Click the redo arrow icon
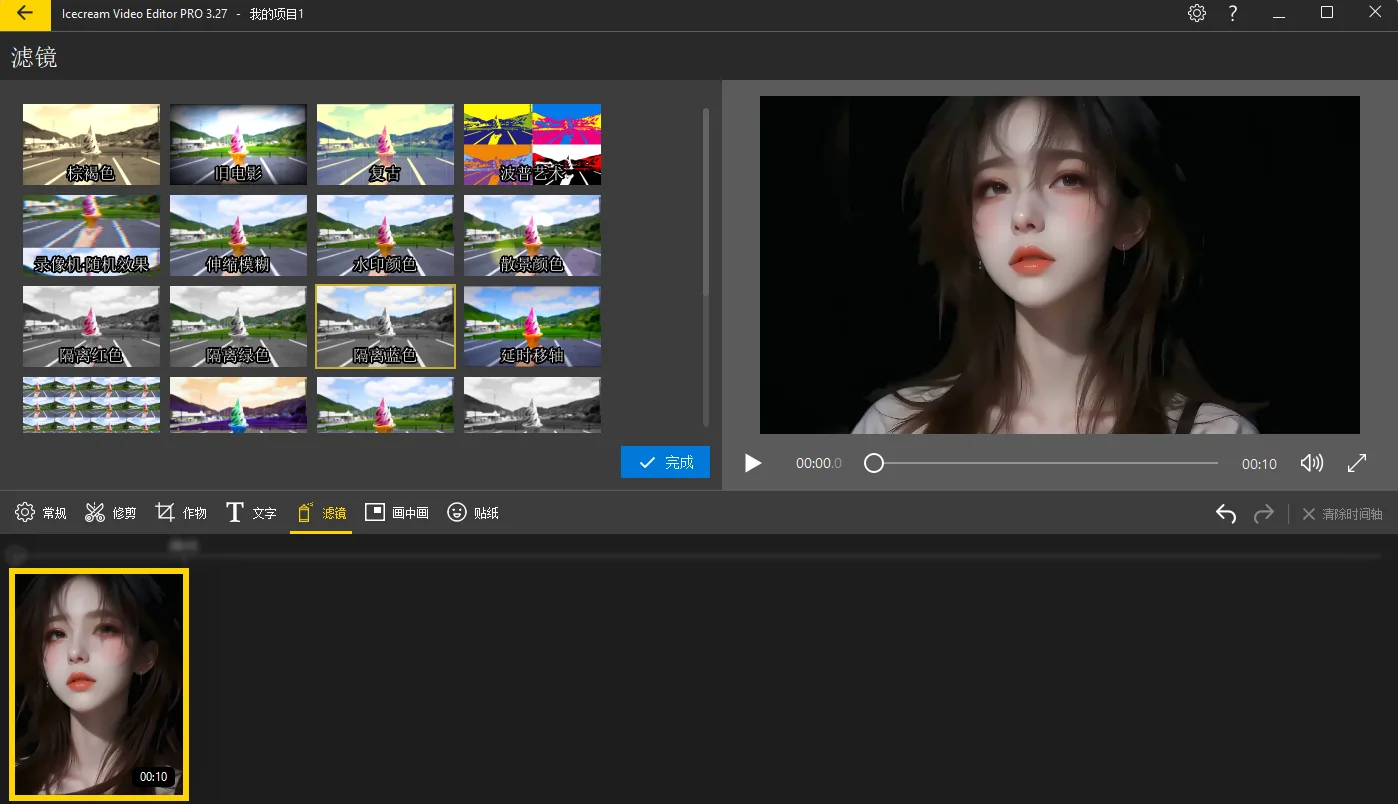 1264,513
